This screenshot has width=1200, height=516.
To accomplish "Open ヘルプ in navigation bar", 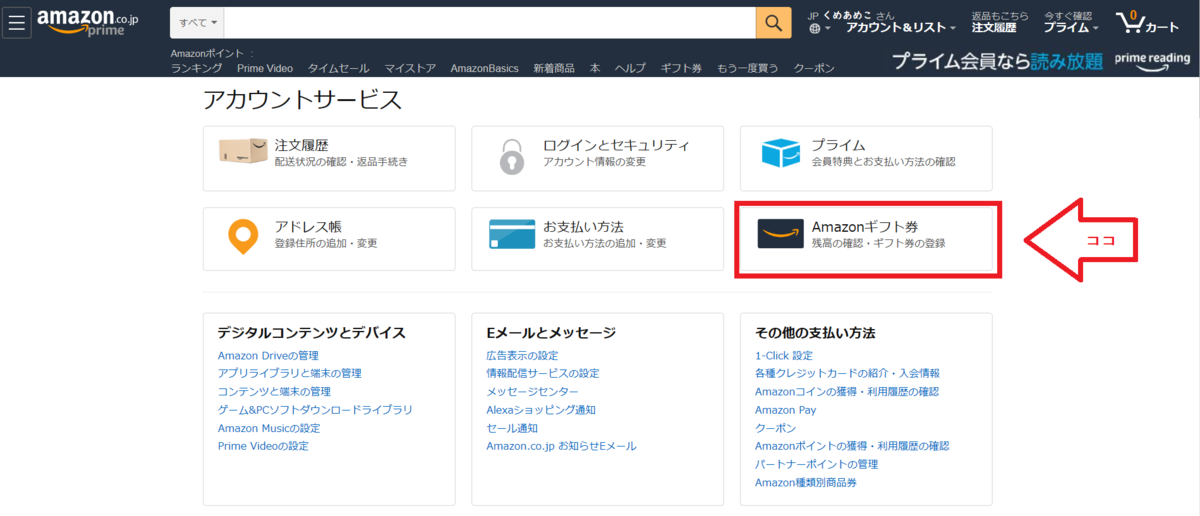I will 630,68.
